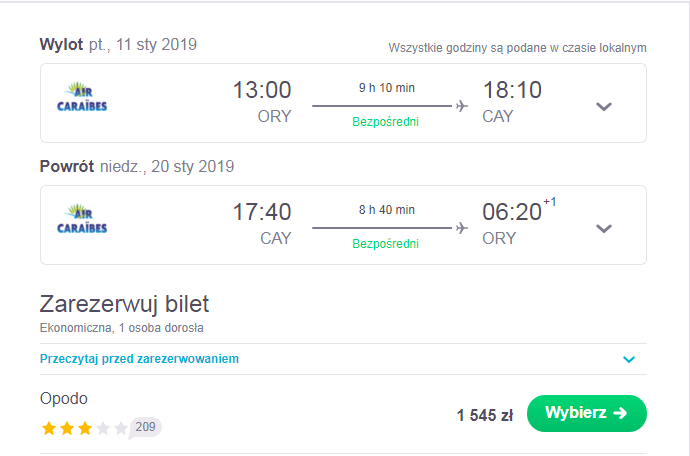The height and width of the screenshot is (456, 690).
Task: Expand outbound flight details chevron
Action: tap(604, 107)
